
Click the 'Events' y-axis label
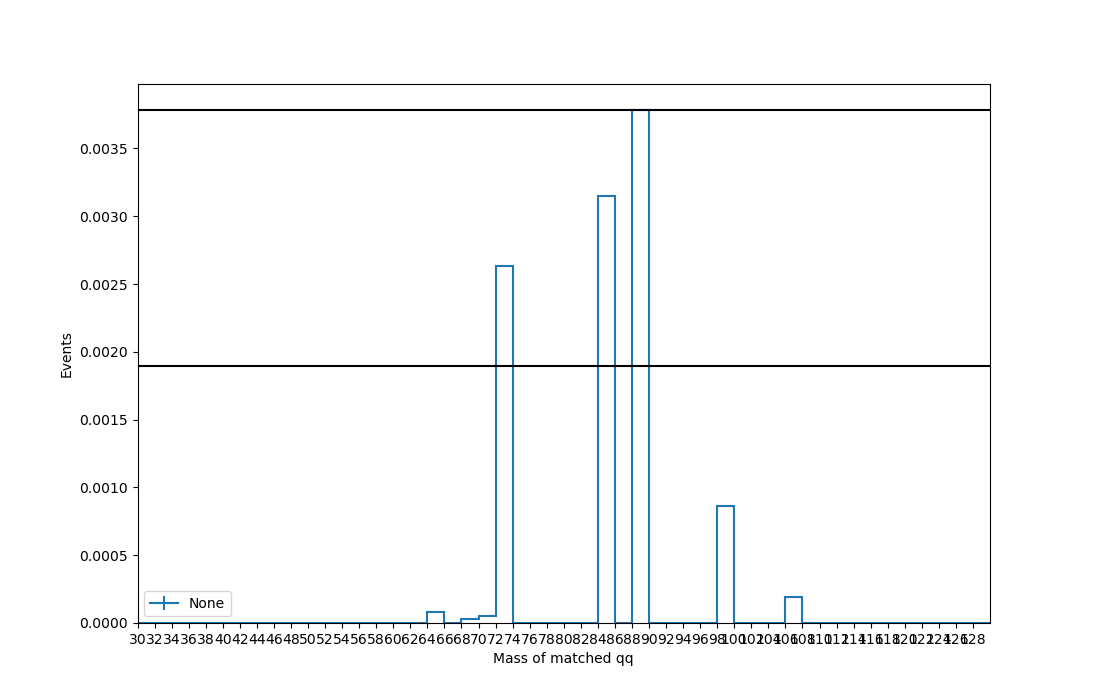[x=67, y=356]
